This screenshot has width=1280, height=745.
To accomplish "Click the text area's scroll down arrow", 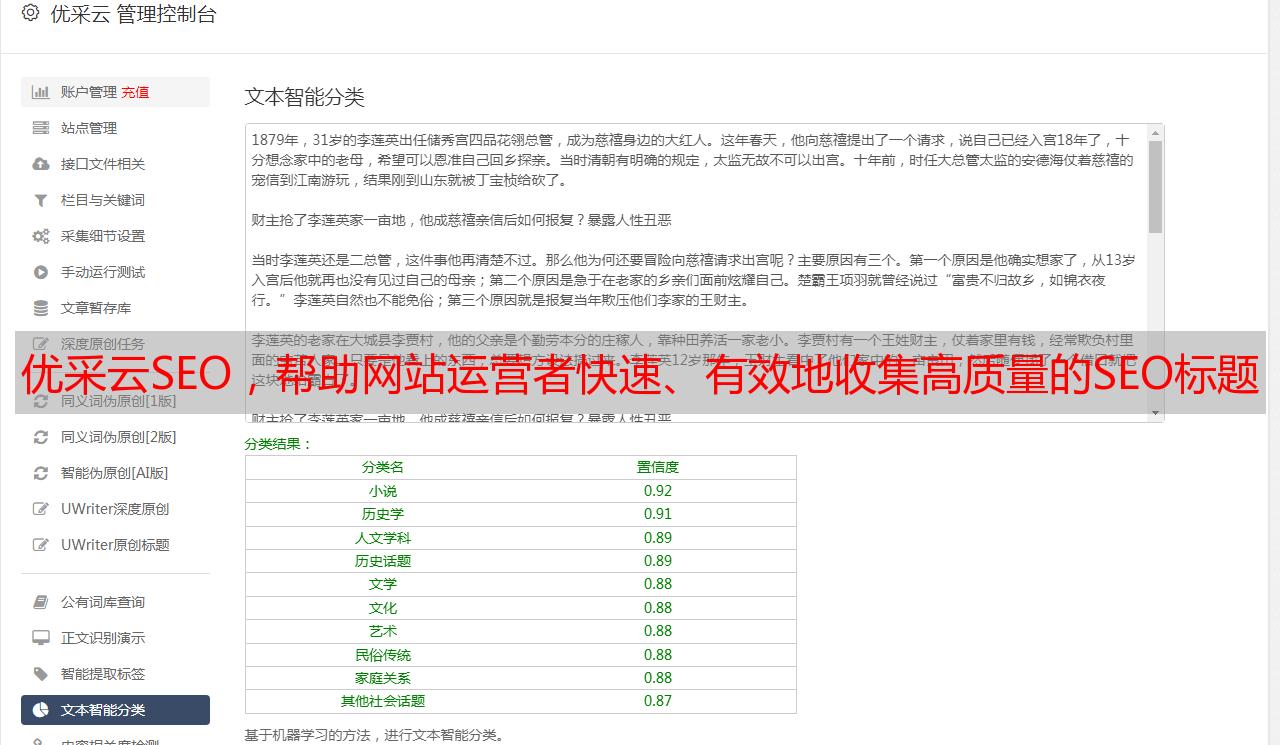I will (1156, 413).
